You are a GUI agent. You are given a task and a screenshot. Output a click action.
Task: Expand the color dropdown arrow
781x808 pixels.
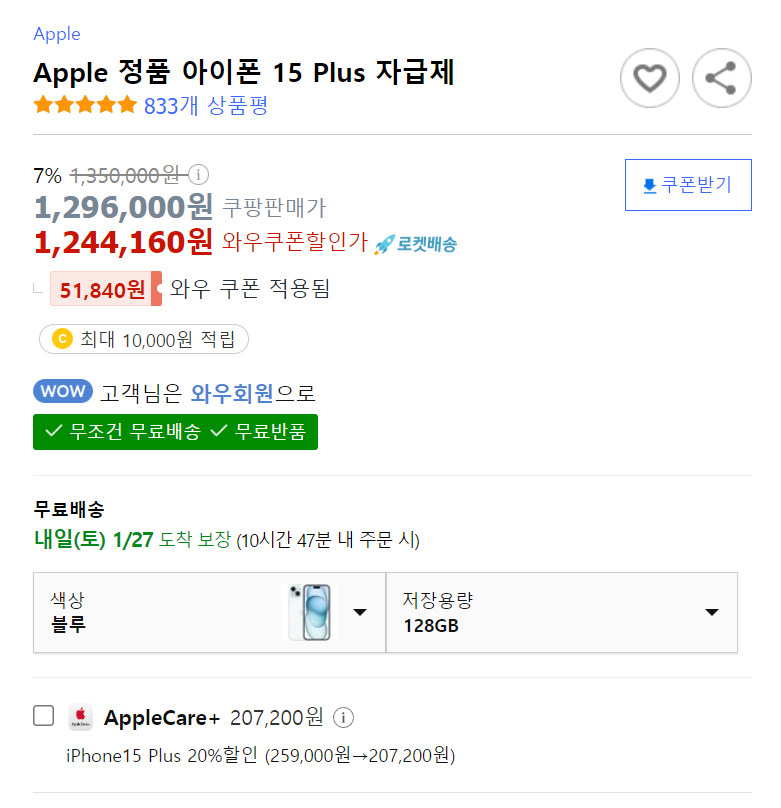point(360,612)
